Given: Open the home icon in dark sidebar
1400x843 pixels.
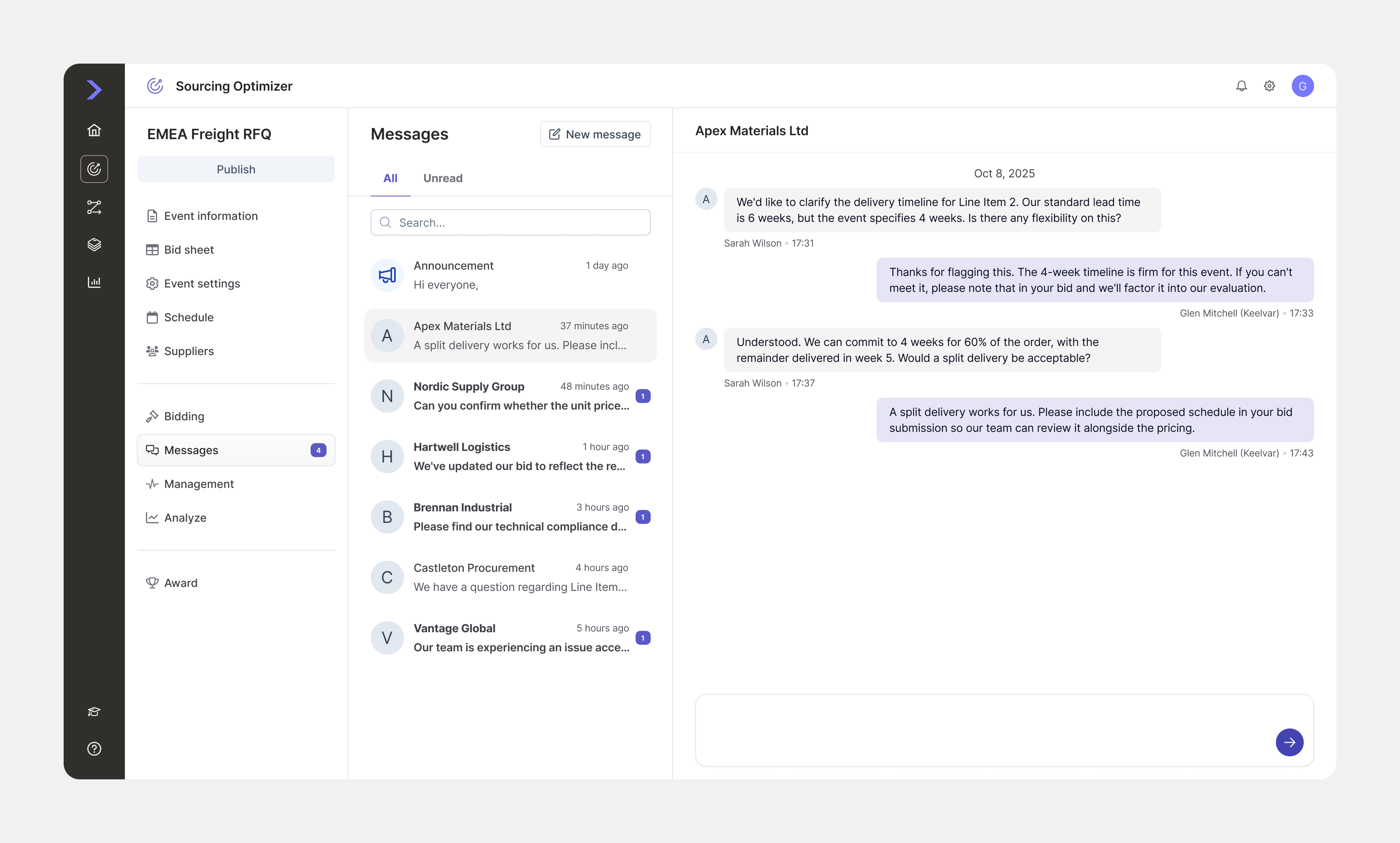Looking at the screenshot, I should [94, 130].
